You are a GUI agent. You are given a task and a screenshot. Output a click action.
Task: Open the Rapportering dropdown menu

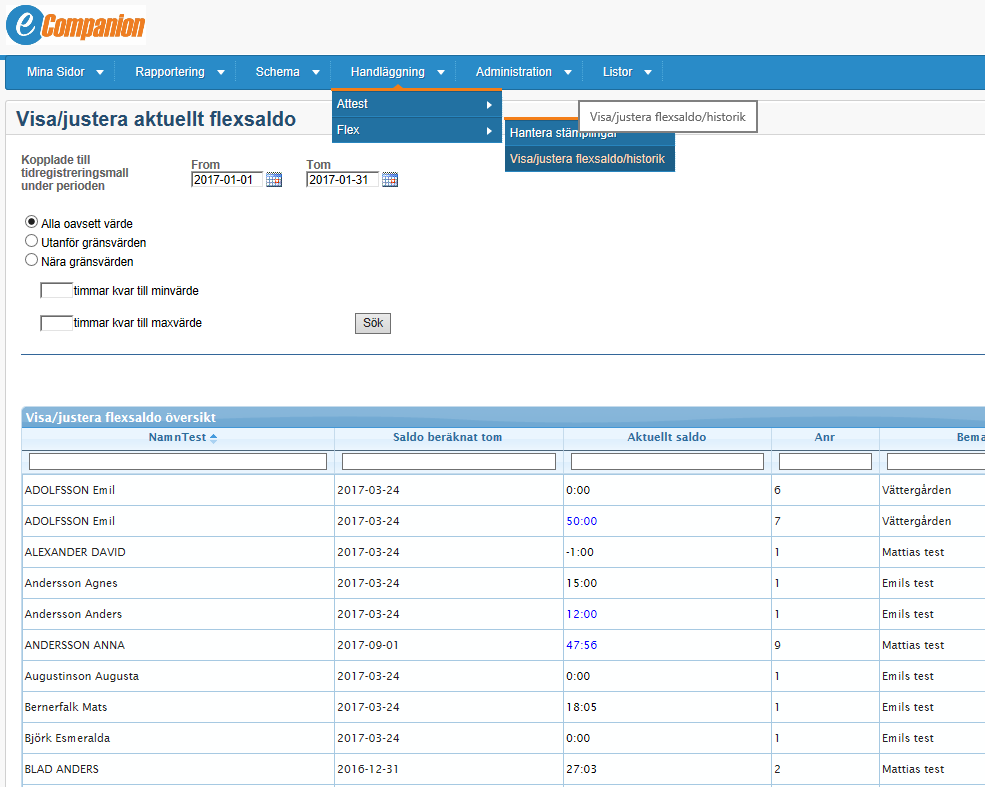pyautogui.click(x=179, y=72)
